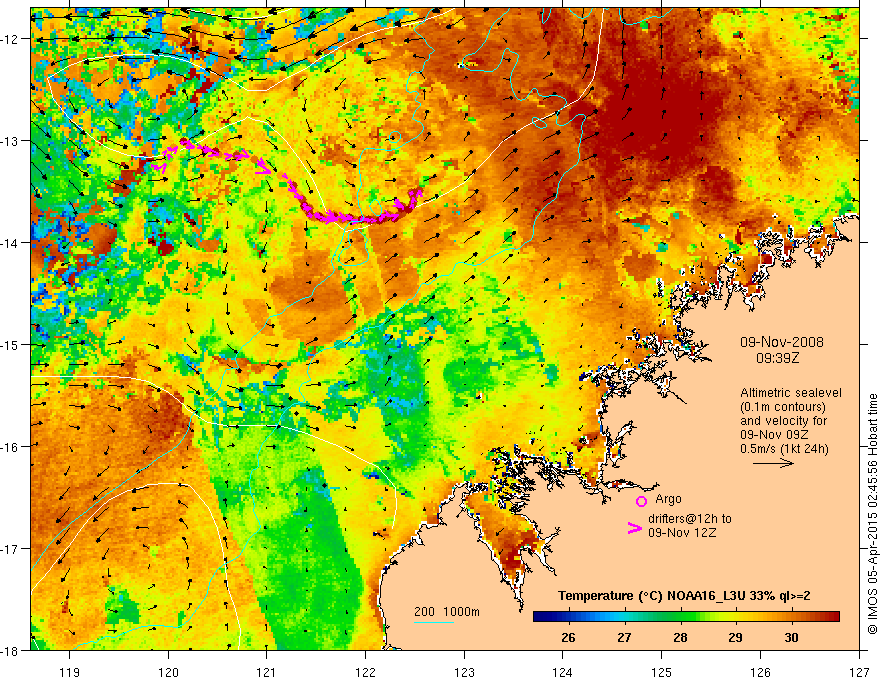
Task: Click longitude axis label 119
Action: (70, 672)
